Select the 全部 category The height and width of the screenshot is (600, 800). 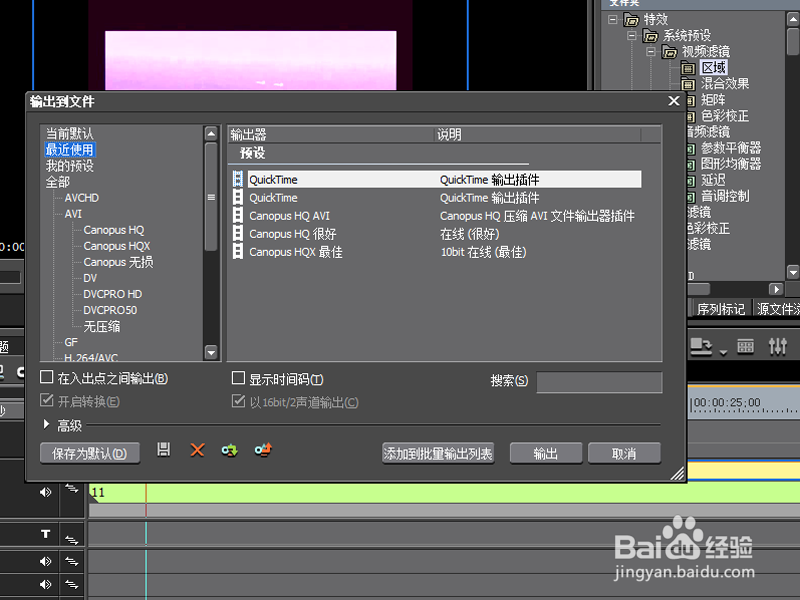pyautogui.click(x=58, y=182)
